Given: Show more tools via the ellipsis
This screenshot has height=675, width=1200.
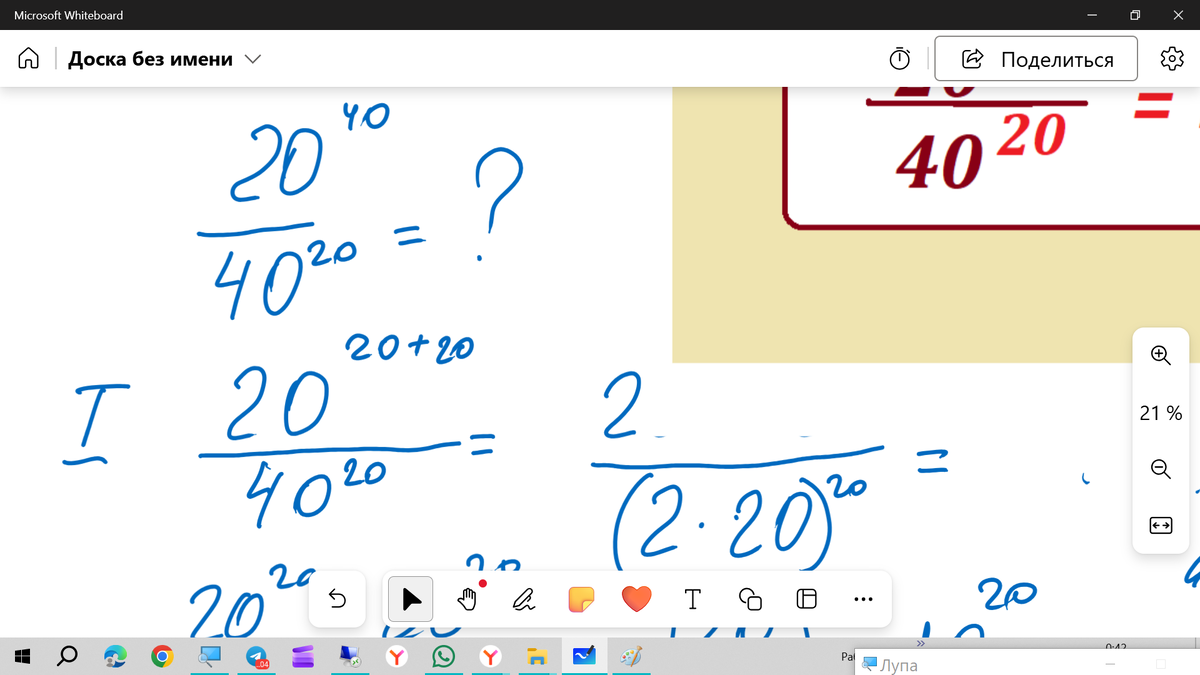Looking at the screenshot, I should (863, 599).
